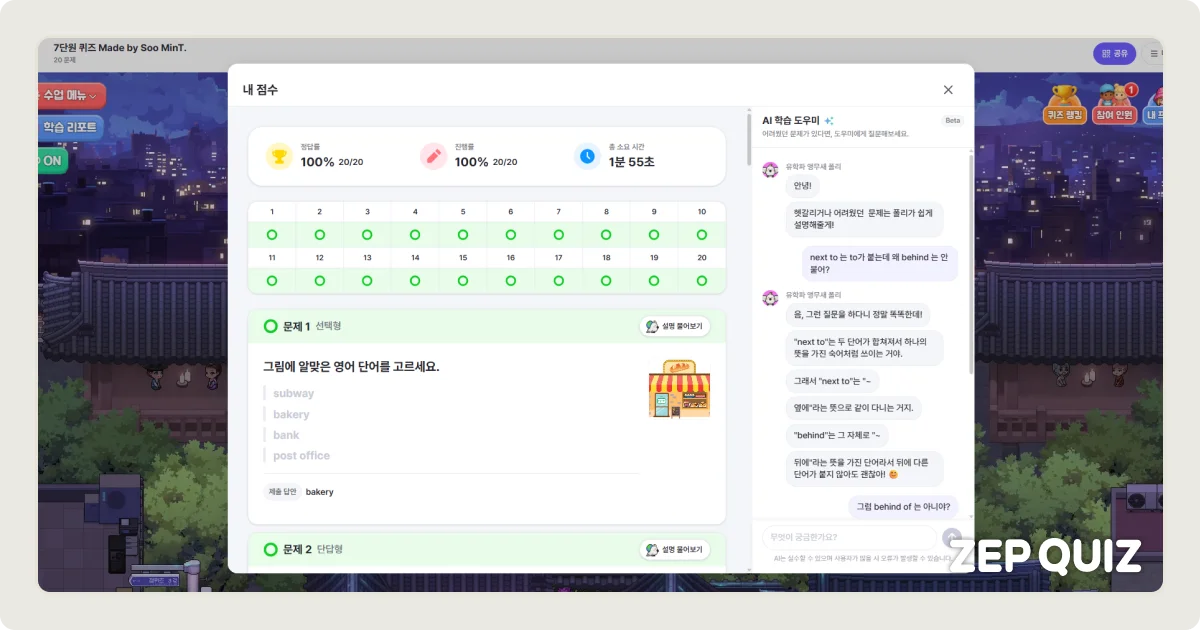Click the 무엇이 궁금한가요? chat input field

848,537
